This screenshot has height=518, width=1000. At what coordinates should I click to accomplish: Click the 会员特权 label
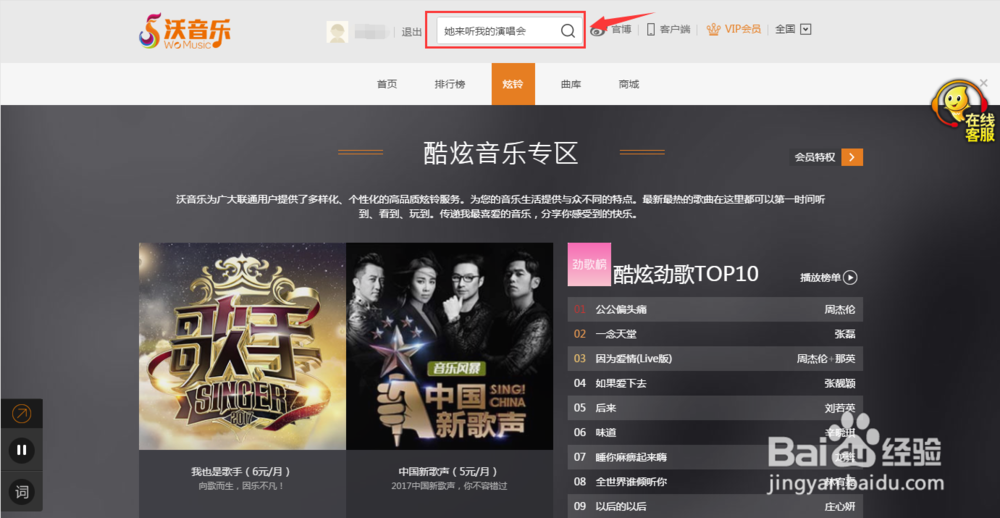coord(815,157)
